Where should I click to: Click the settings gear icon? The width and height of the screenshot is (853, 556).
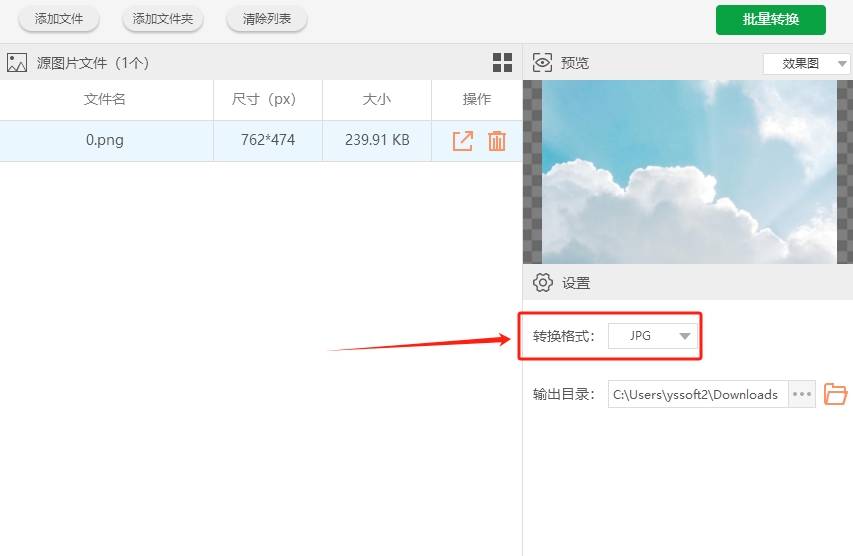(542, 282)
